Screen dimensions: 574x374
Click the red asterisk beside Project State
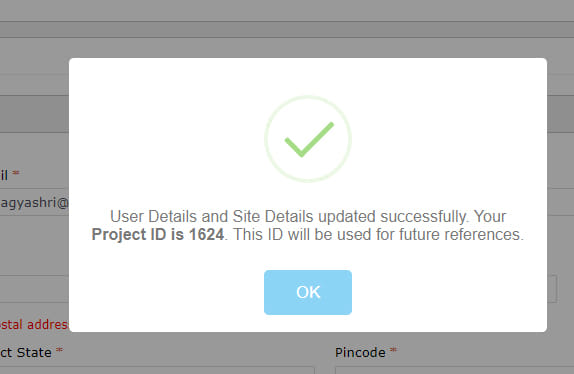tap(59, 350)
